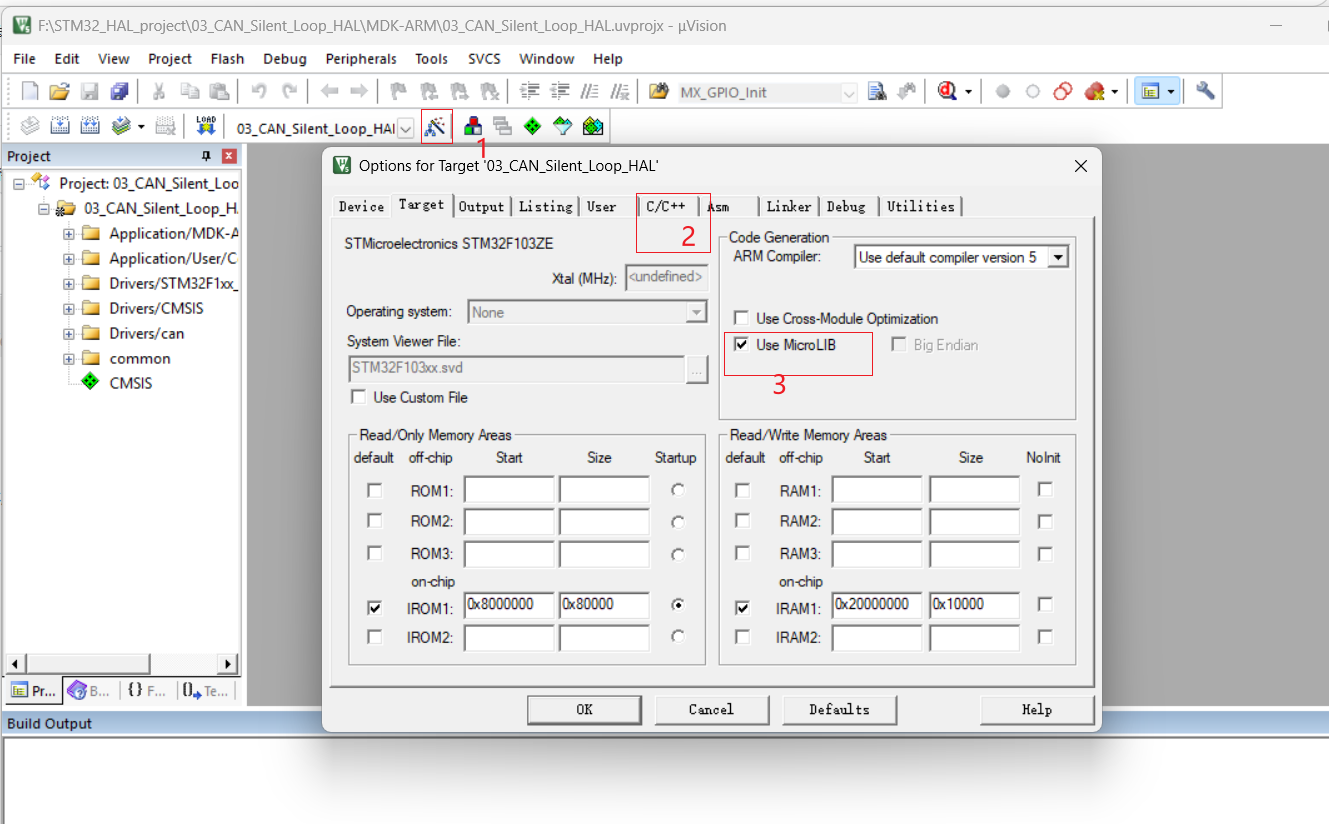Click the Save All icon

pos(119,91)
